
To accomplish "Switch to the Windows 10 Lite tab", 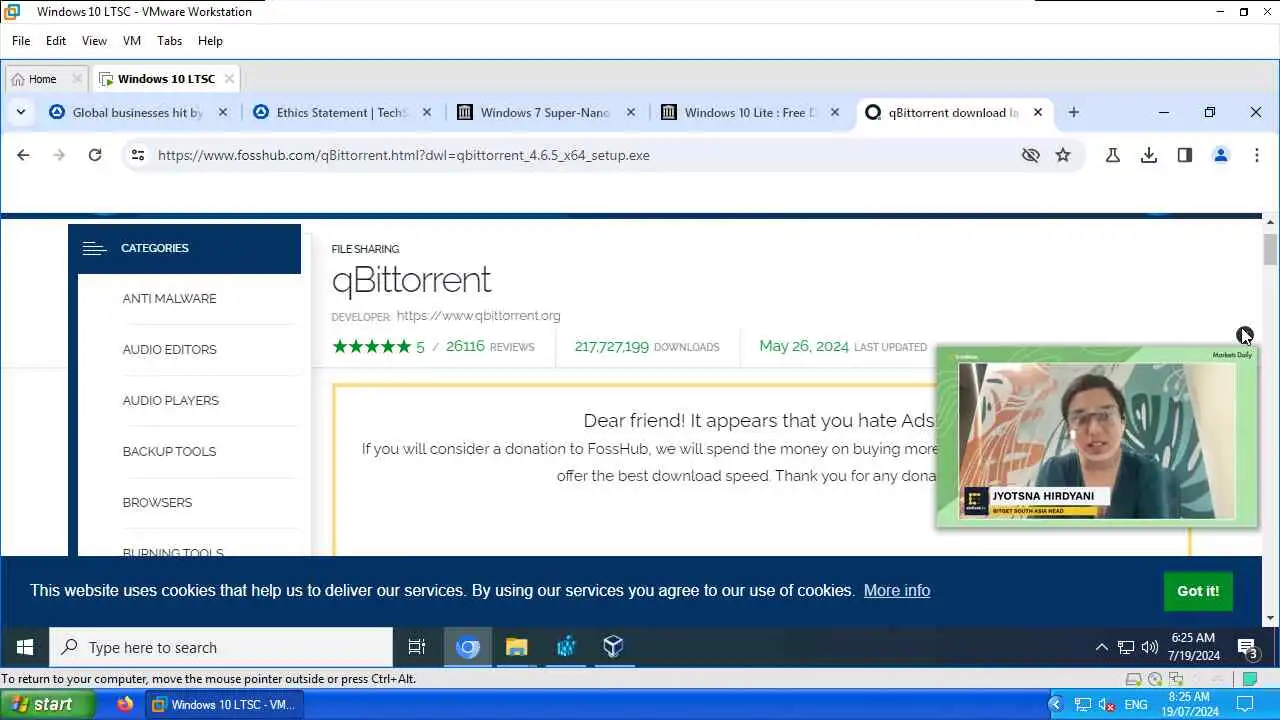I will click(x=750, y=113).
